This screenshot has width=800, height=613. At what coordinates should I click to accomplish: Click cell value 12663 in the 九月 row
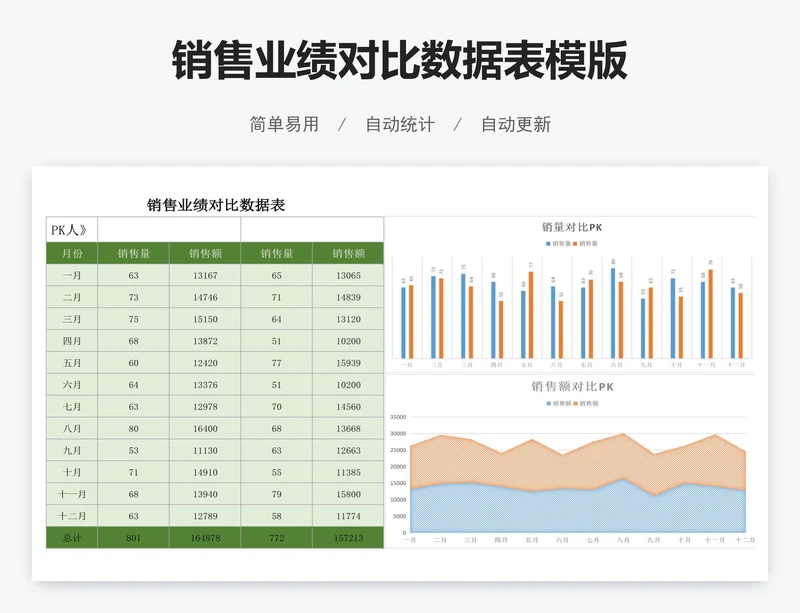point(348,451)
